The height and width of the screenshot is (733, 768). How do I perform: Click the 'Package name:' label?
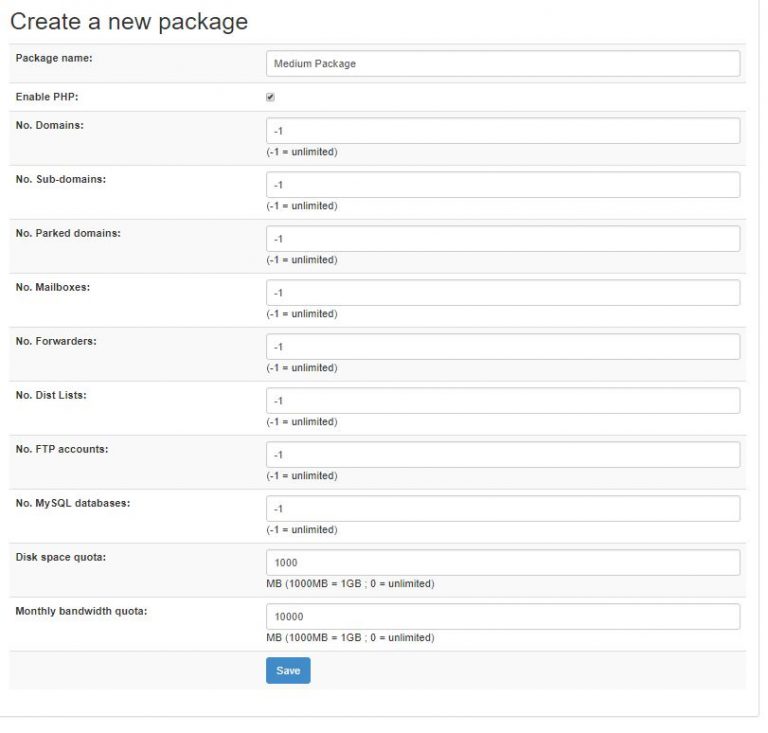click(x=53, y=58)
